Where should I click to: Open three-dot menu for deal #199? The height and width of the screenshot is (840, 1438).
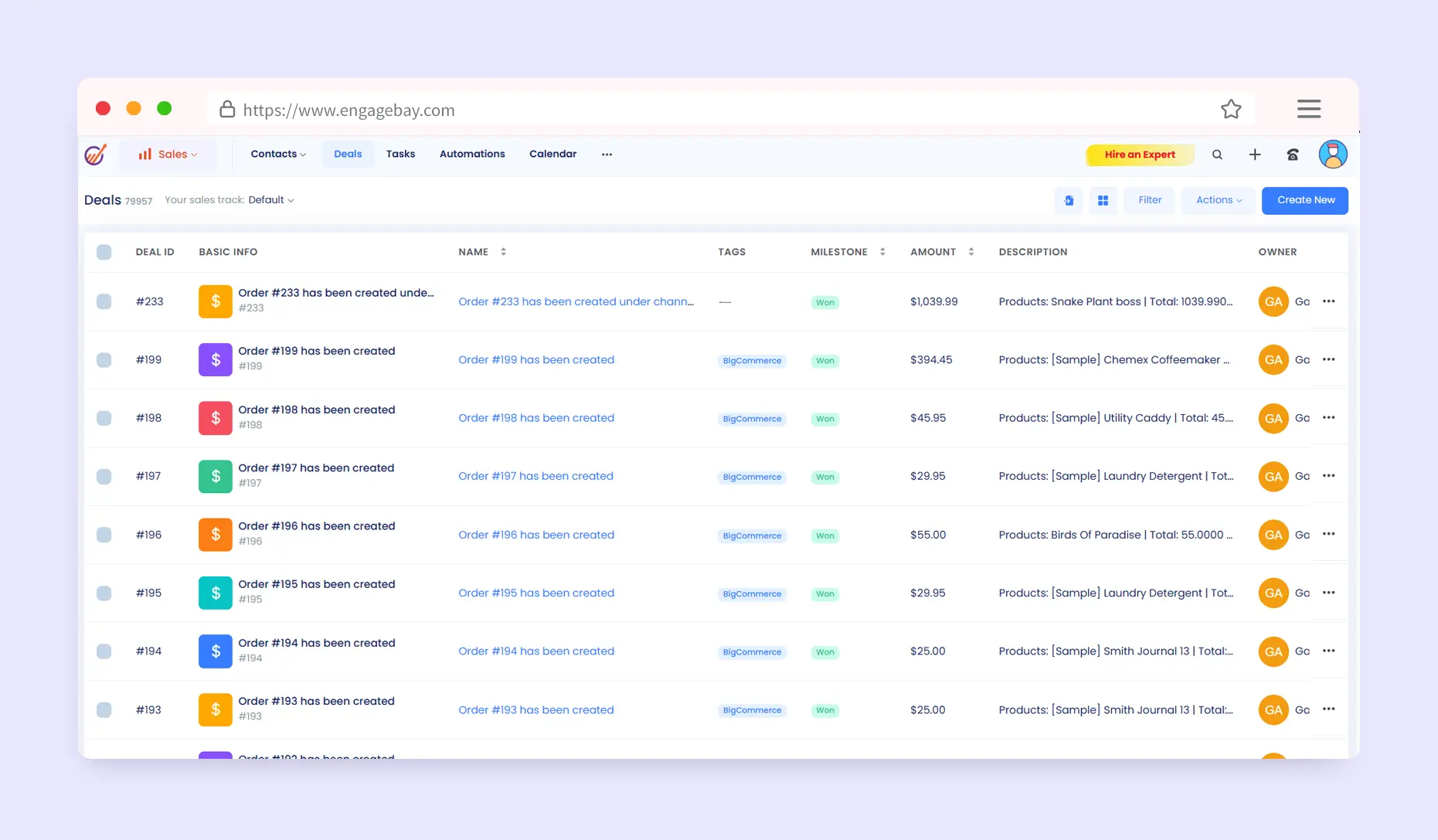coord(1328,359)
